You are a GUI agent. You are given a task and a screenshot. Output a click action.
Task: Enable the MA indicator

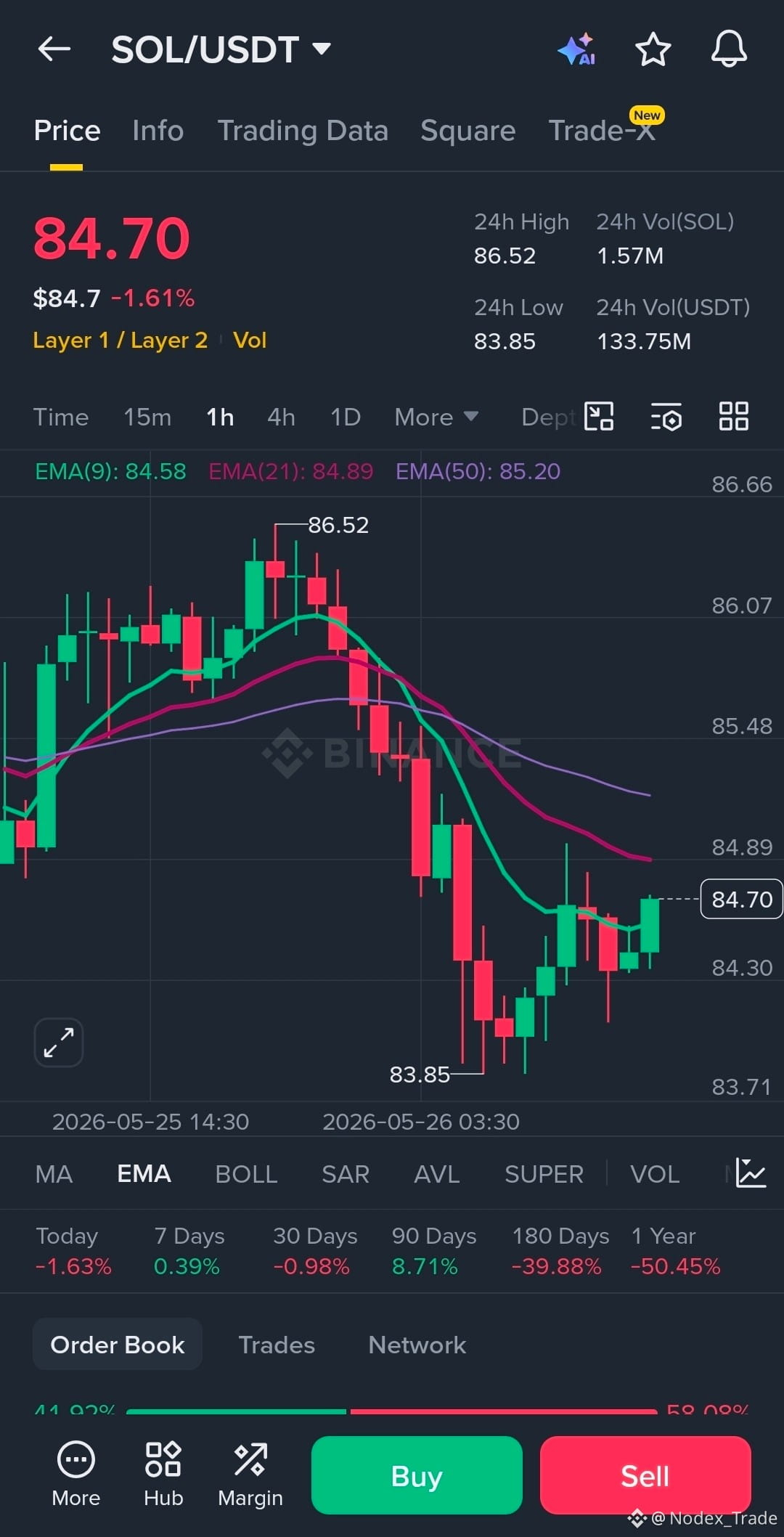point(54,1174)
